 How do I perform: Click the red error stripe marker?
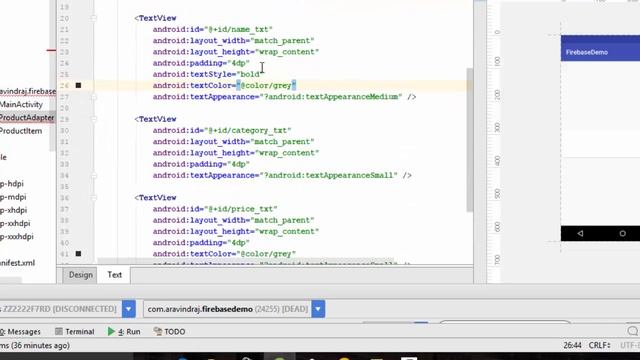click(51, 50)
